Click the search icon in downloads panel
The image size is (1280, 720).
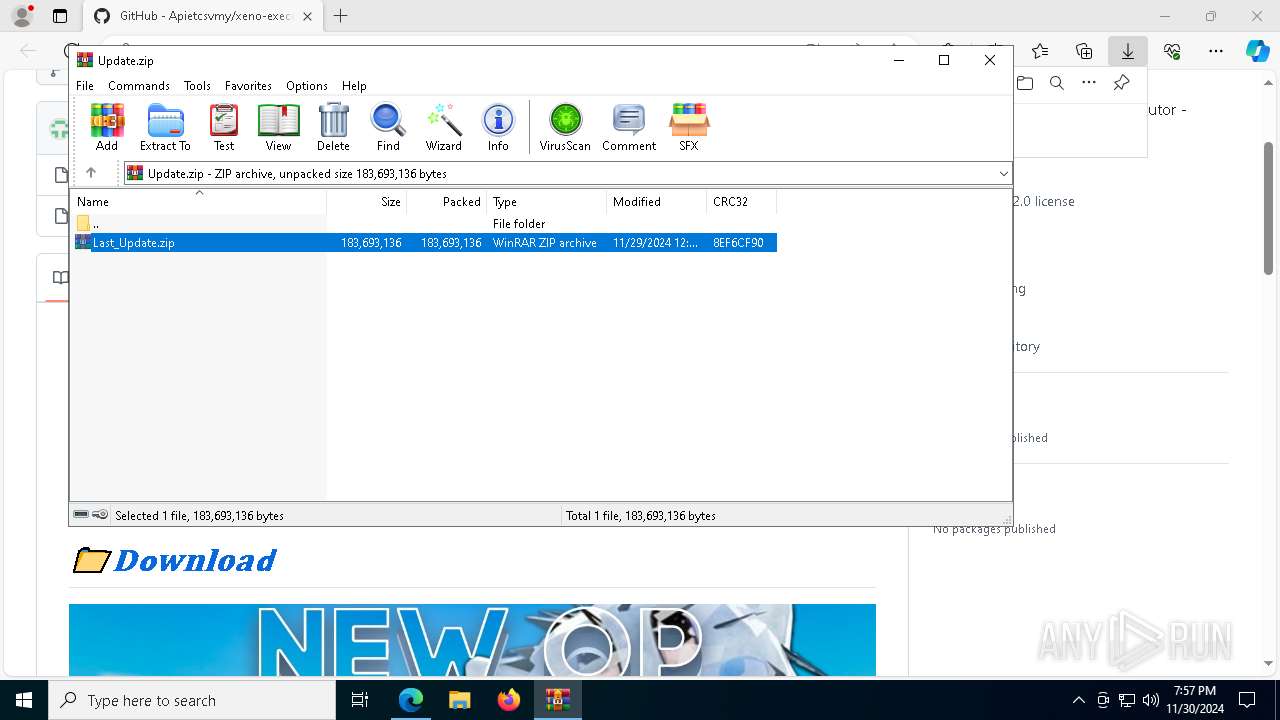tap(1057, 83)
